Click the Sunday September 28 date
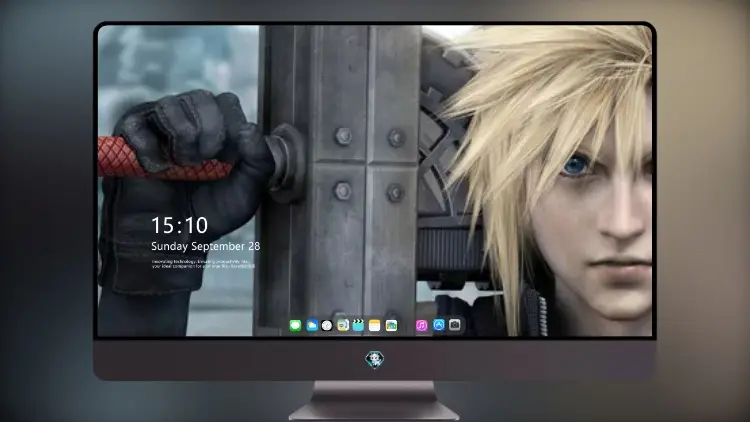Viewport: 750px width, 422px height. (206, 246)
